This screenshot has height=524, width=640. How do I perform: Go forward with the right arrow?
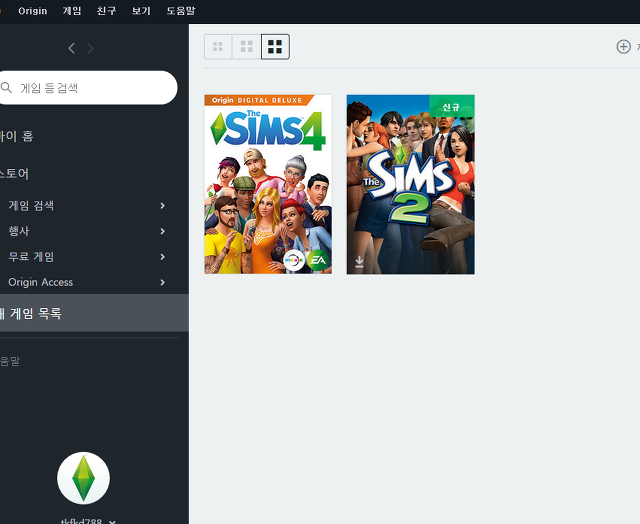(x=90, y=48)
